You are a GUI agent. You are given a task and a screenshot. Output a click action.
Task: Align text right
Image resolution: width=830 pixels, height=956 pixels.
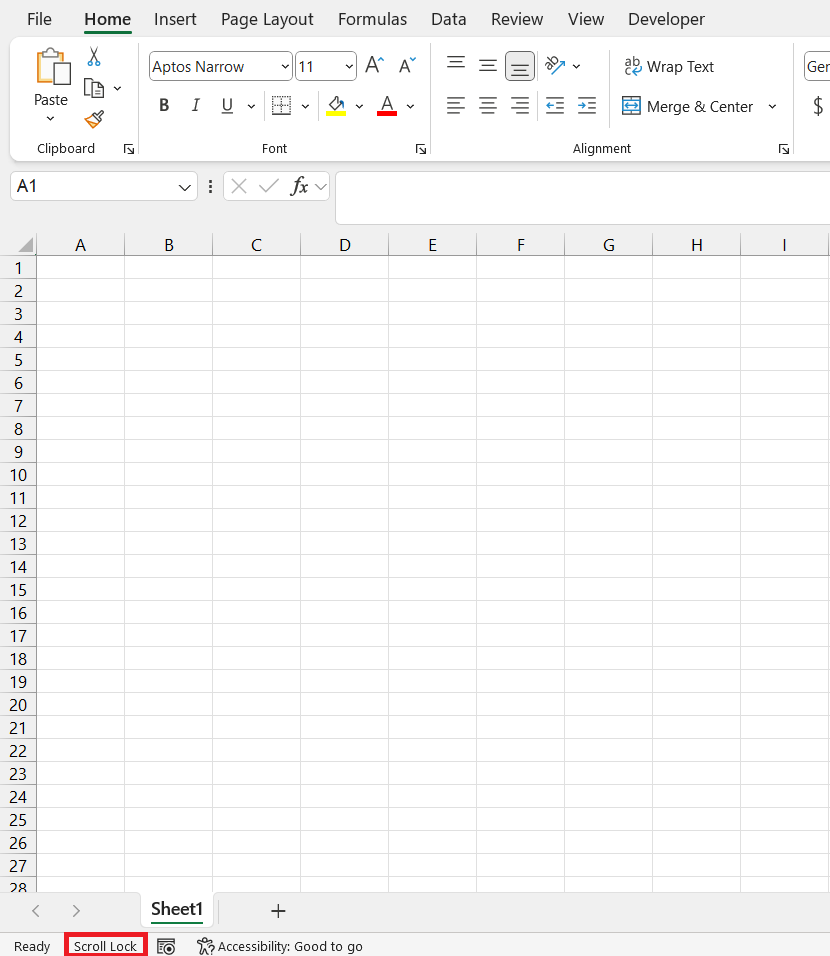point(520,105)
